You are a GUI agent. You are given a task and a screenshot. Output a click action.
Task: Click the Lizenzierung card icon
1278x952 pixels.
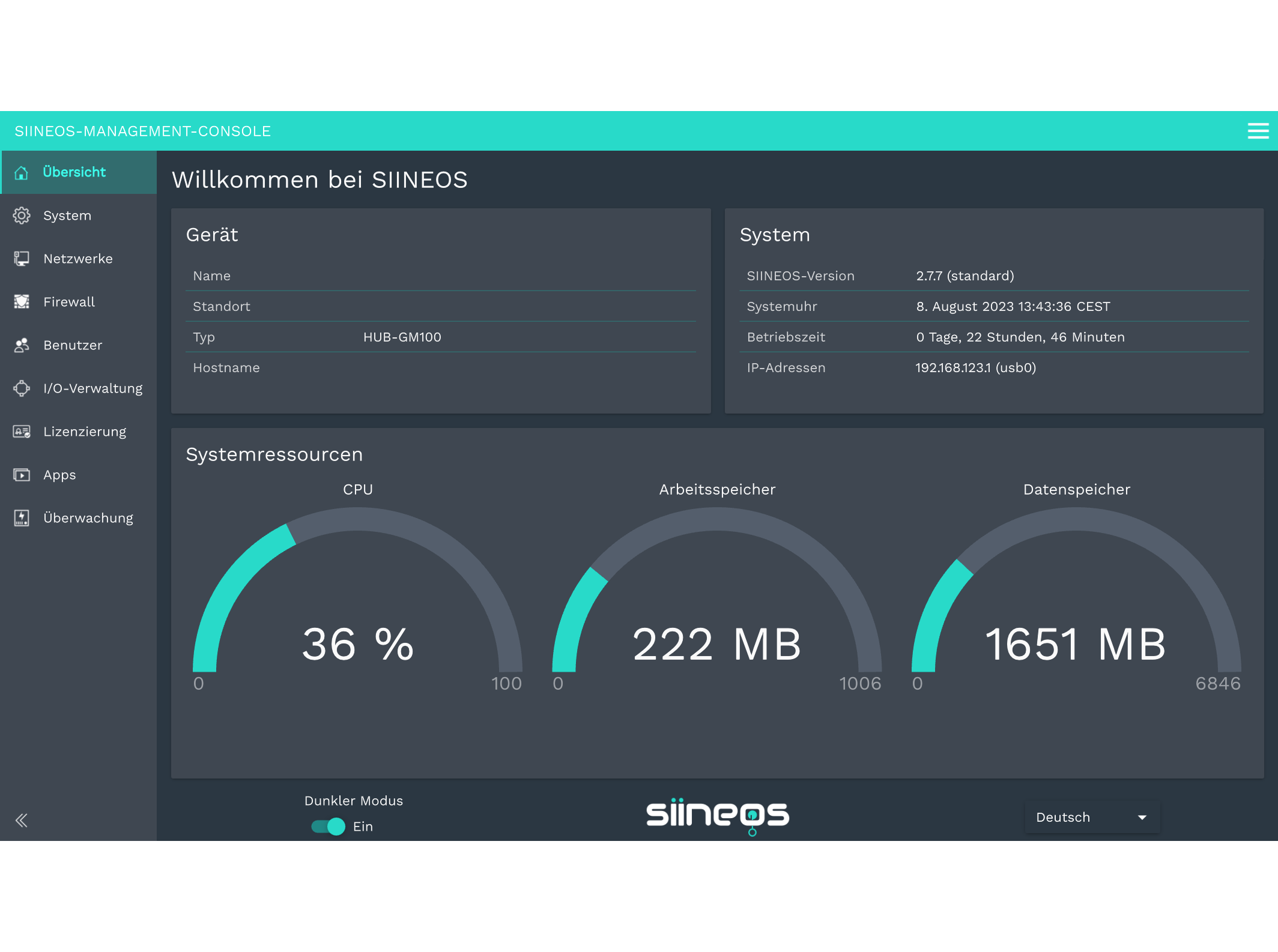click(x=22, y=432)
